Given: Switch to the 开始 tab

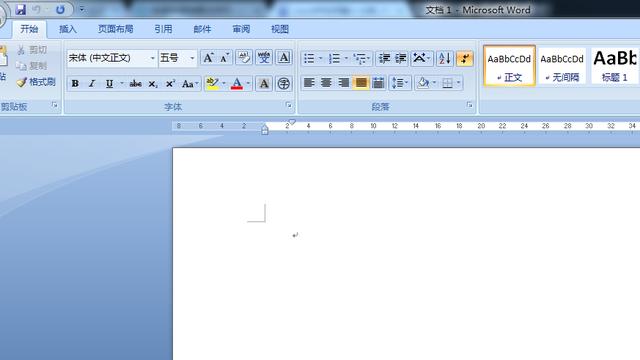Looking at the screenshot, I should pyautogui.click(x=29, y=29).
